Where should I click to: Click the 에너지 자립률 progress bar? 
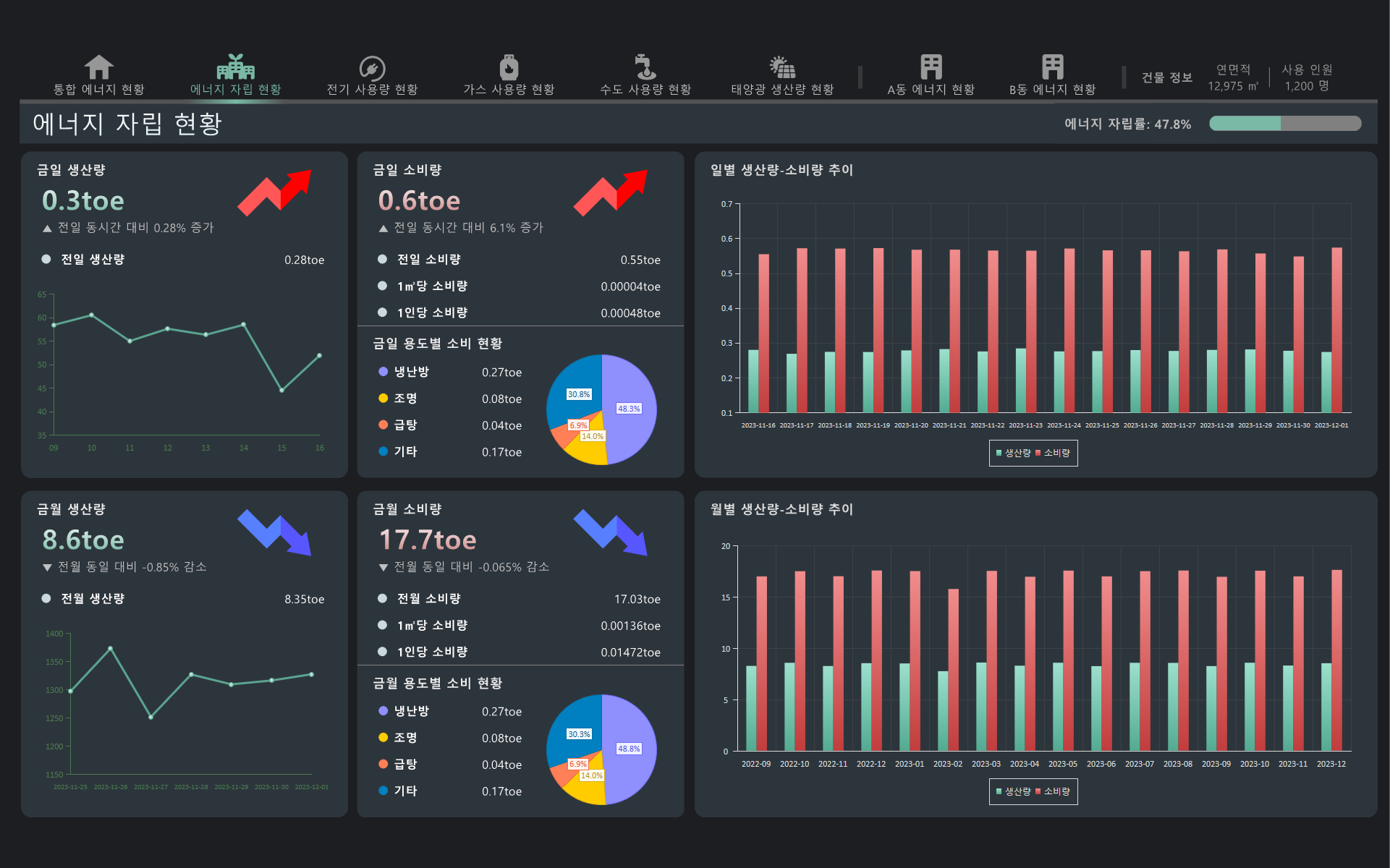(x=1284, y=124)
